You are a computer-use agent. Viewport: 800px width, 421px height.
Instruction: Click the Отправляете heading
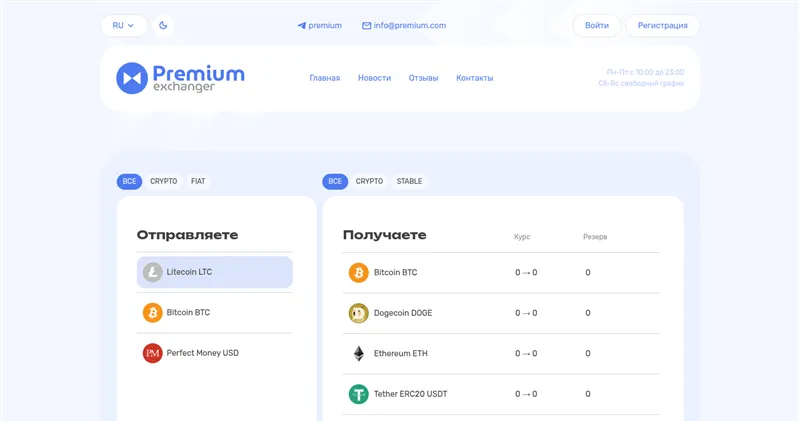(188, 235)
